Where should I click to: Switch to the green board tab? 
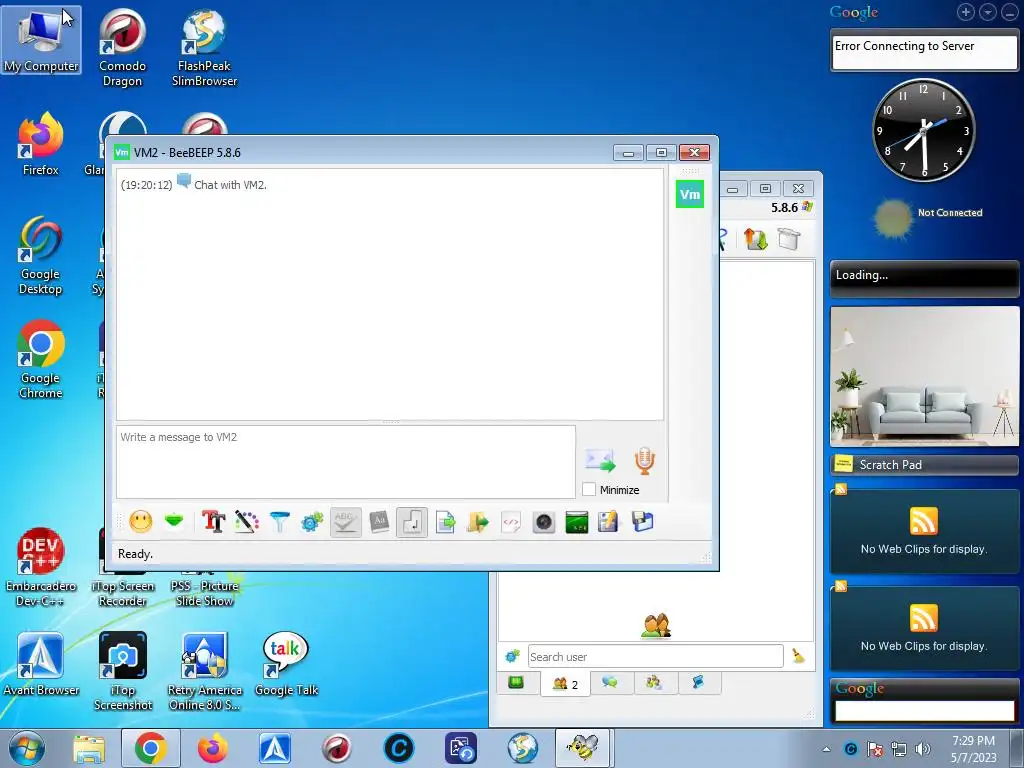coord(516,682)
